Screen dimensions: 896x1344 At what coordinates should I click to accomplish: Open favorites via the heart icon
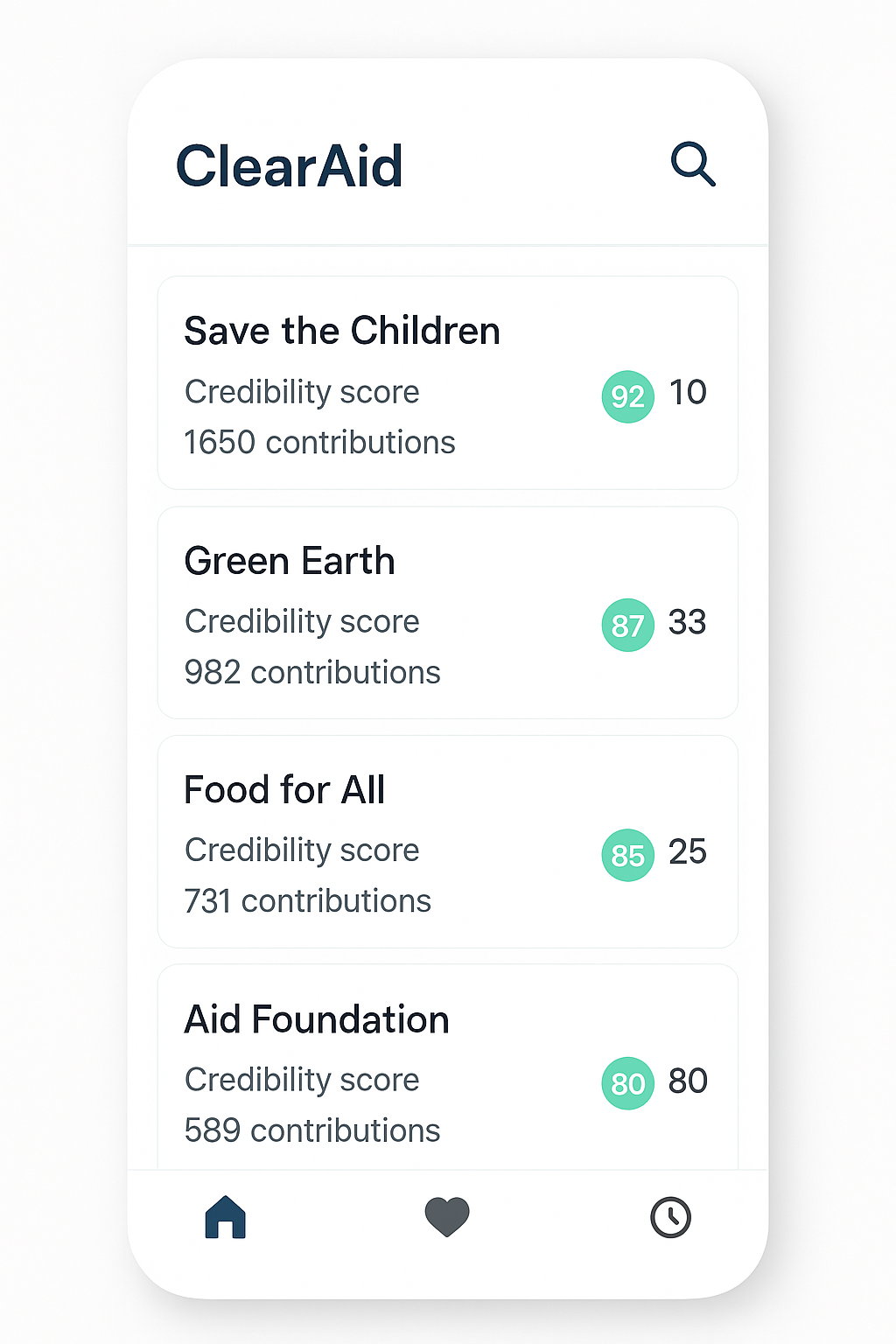[x=447, y=1217]
